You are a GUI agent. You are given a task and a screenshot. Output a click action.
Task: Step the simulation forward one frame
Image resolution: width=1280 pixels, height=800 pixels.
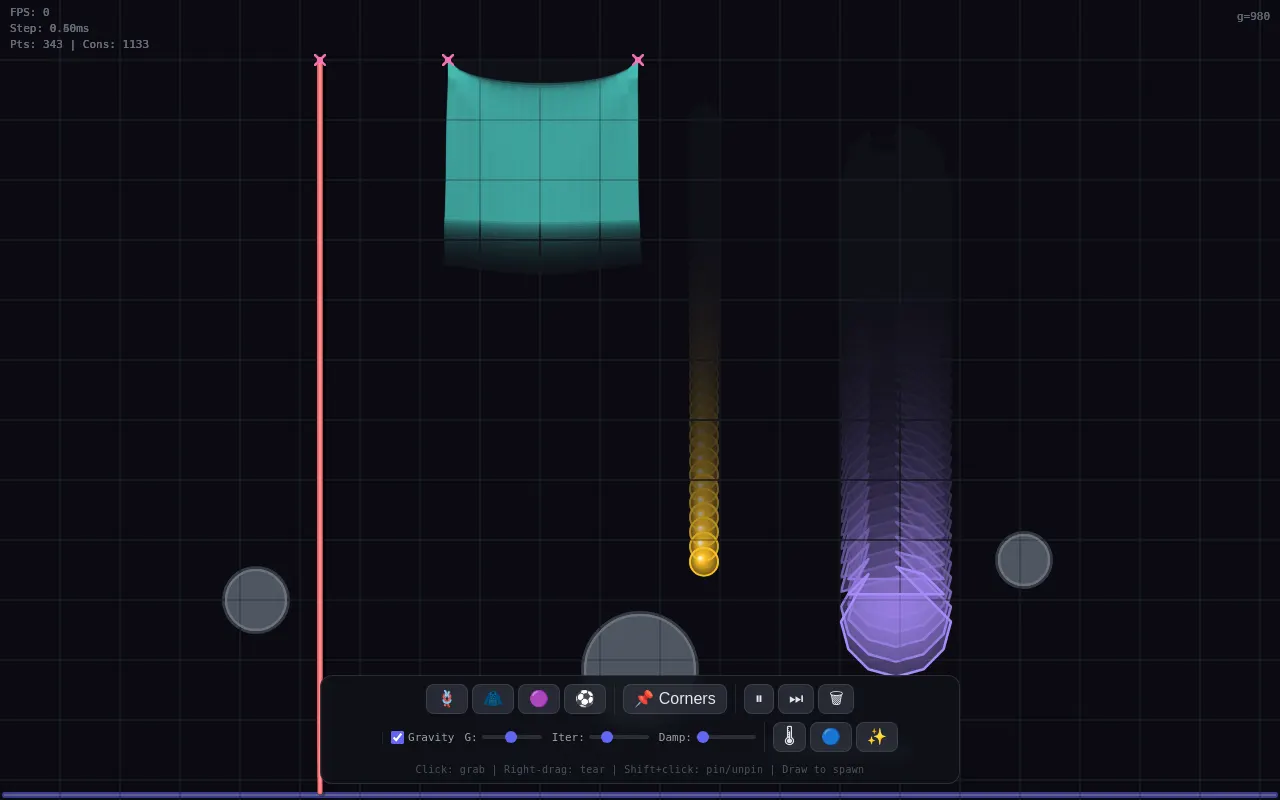(x=796, y=699)
